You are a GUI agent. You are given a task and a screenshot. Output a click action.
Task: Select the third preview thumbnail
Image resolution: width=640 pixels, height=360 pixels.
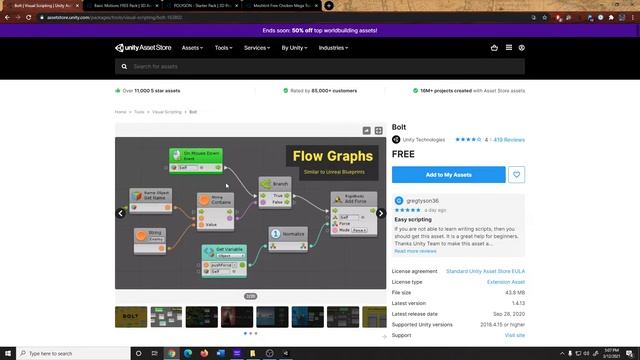click(x=202, y=317)
